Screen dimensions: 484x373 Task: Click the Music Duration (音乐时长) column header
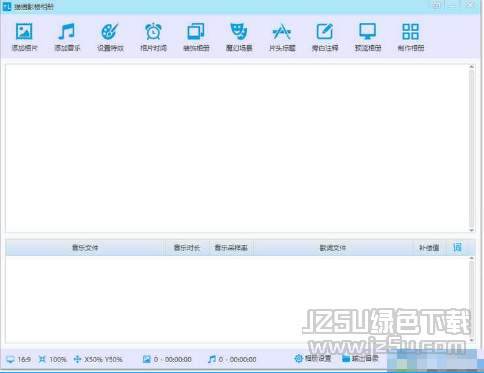point(187,248)
